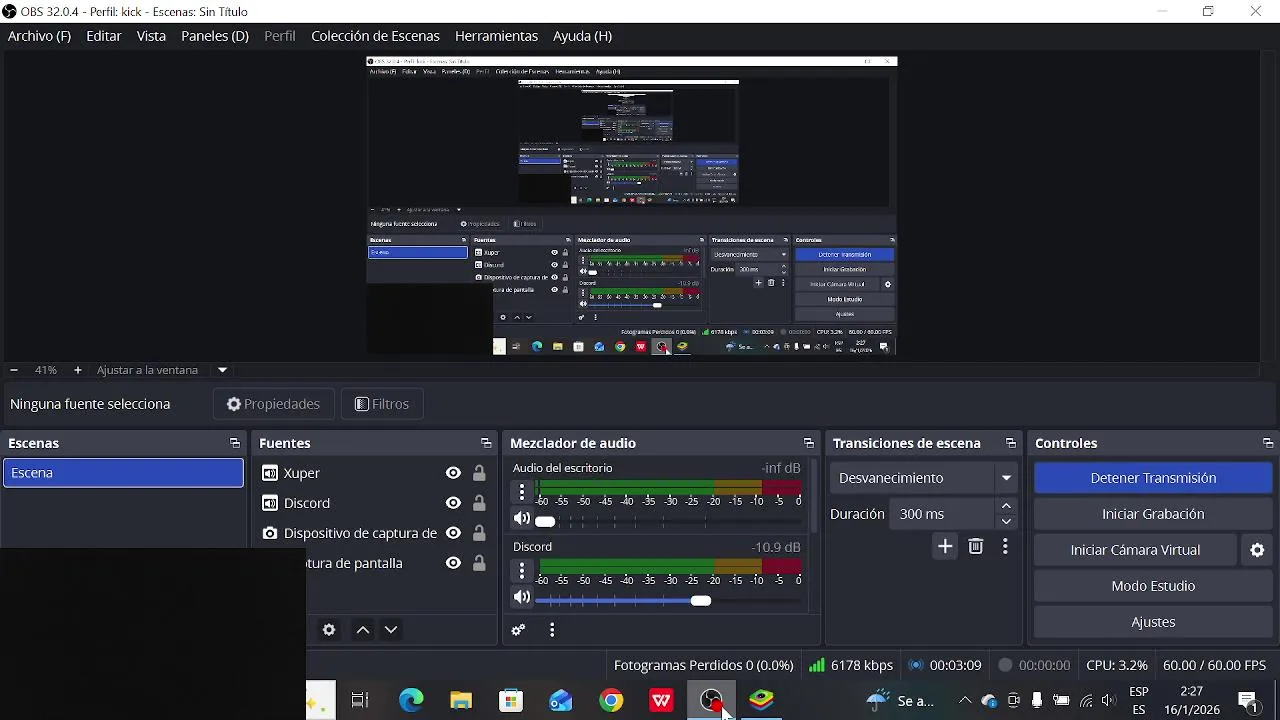1280x720 pixels.
Task: Open the Herramientas menu
Action: [496, 36]
